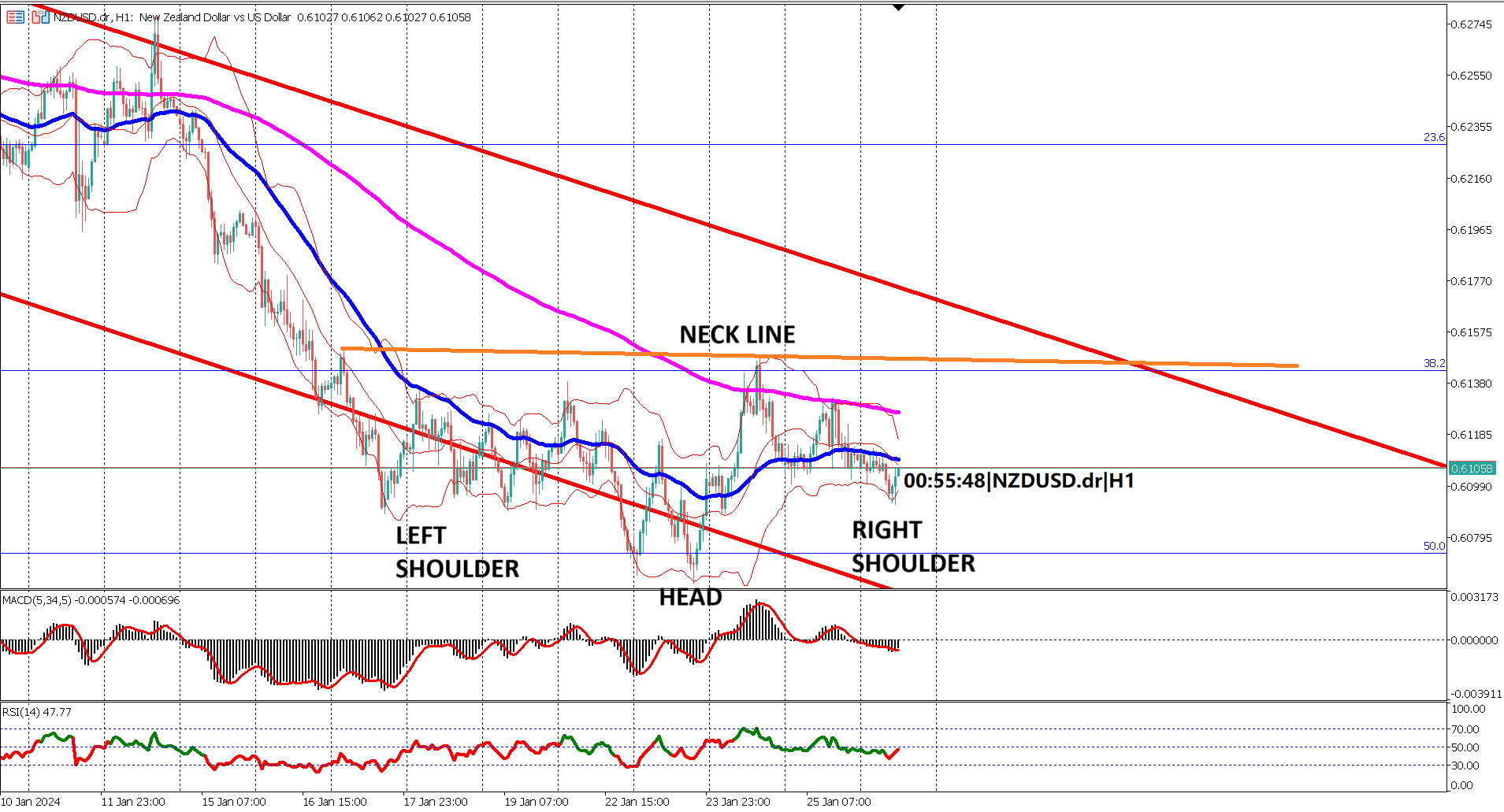This screenshot has height=812, width=1504.
Task: Click the 50.0 Fibonacci retracement label
Action: point(1435,546)
